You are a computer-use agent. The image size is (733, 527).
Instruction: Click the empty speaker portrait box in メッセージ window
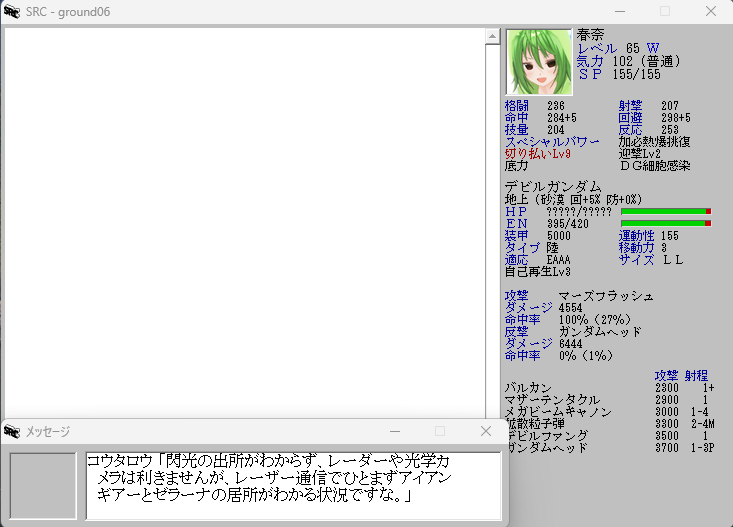[43, 485]
